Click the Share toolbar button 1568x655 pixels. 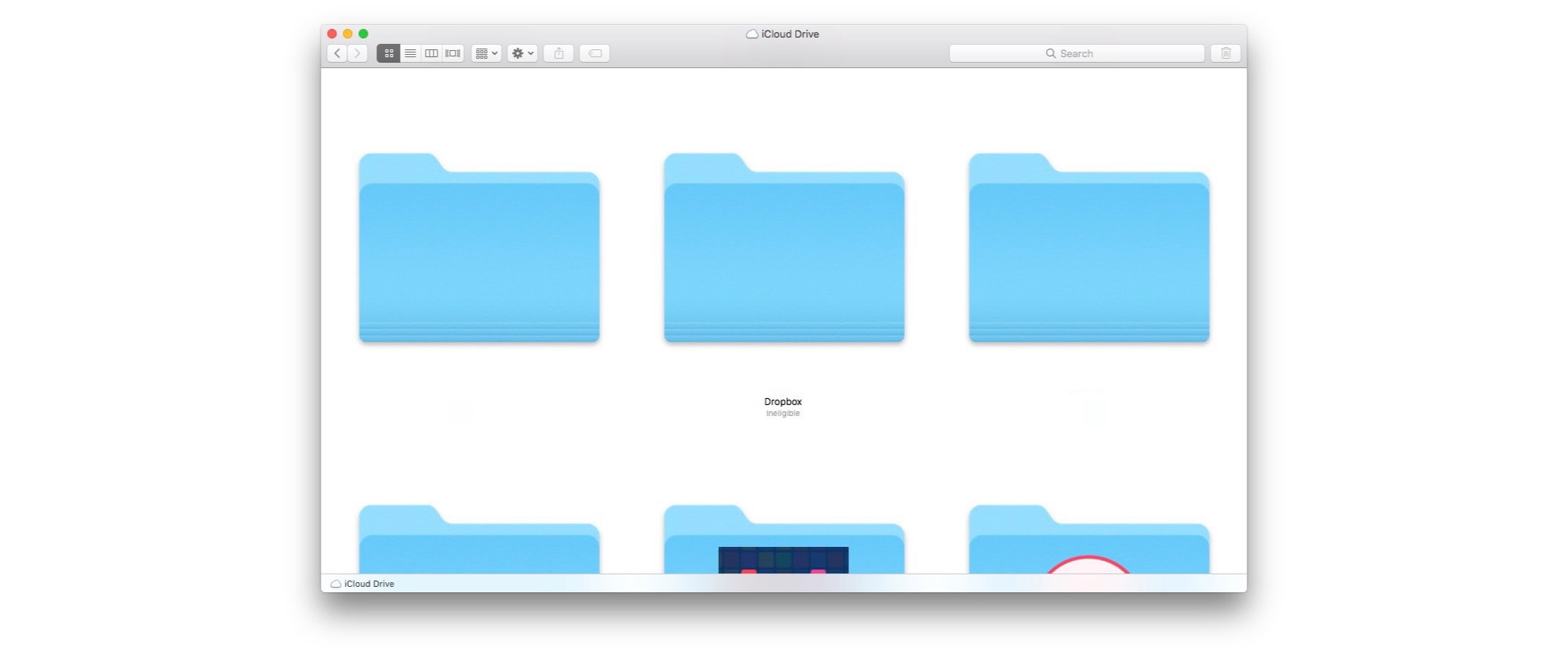pos(559,53)
